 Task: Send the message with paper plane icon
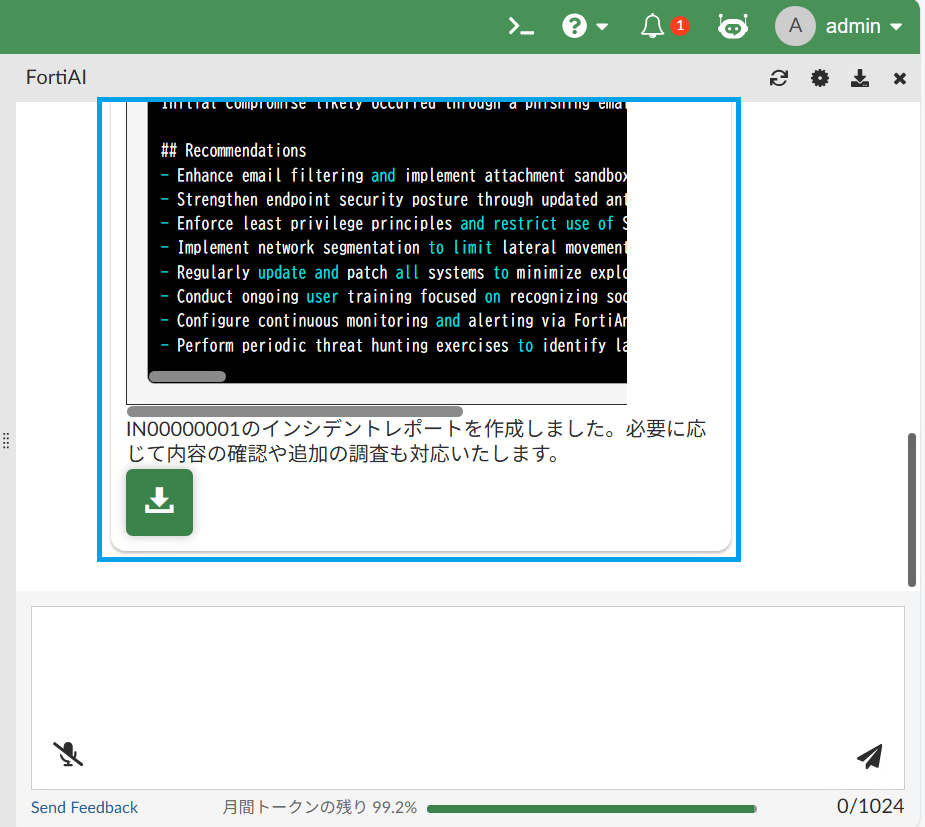(x=870, y=756)
